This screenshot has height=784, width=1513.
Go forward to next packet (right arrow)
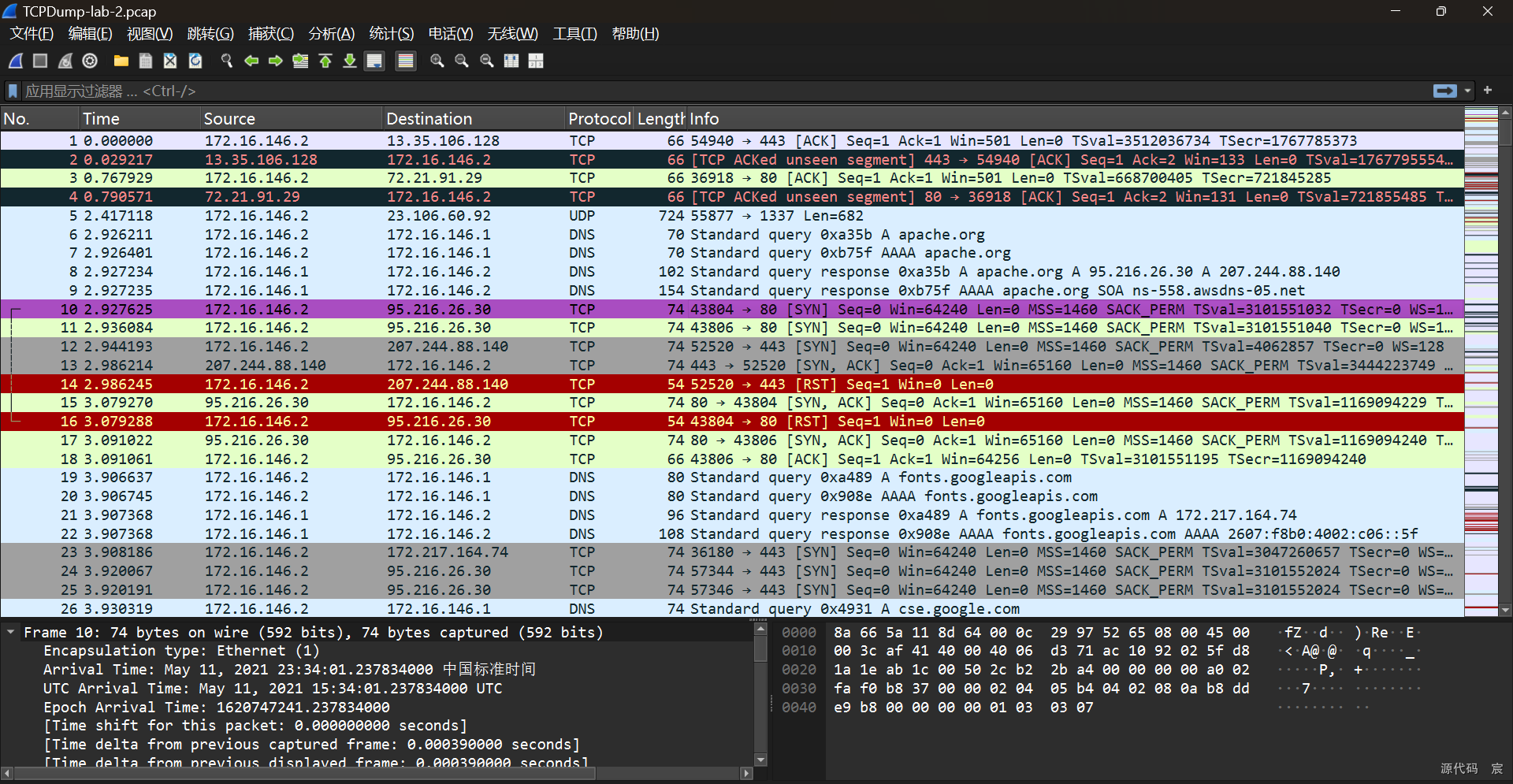coord(276,61)
